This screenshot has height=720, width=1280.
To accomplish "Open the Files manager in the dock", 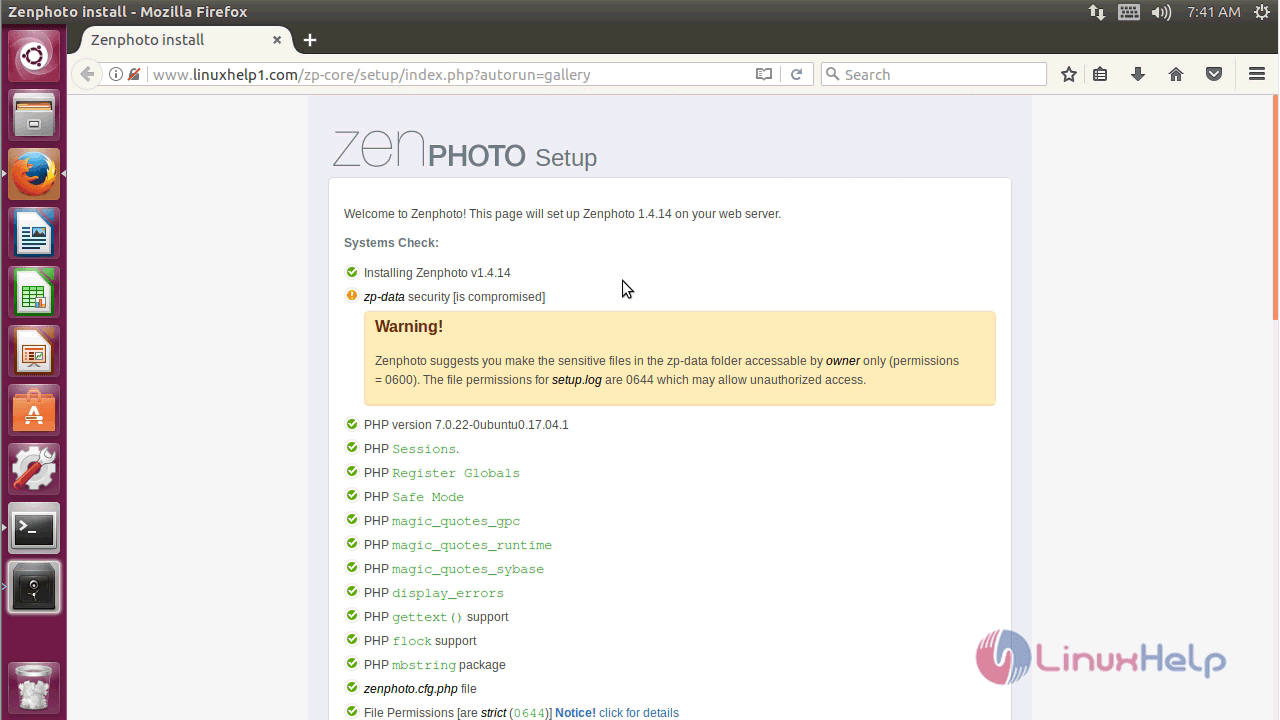I will (34, 115).
